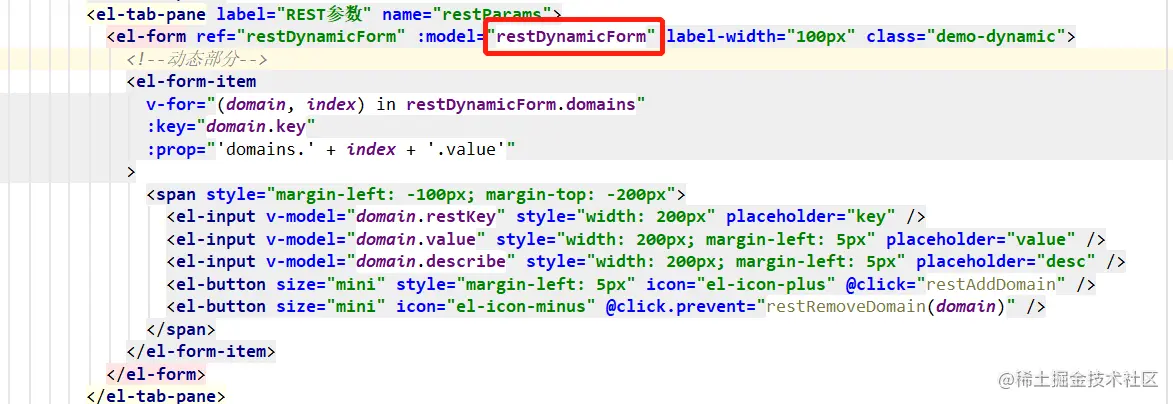Click the label value "REST参数"
This screenshot has height=404, width=1173.
324,13
